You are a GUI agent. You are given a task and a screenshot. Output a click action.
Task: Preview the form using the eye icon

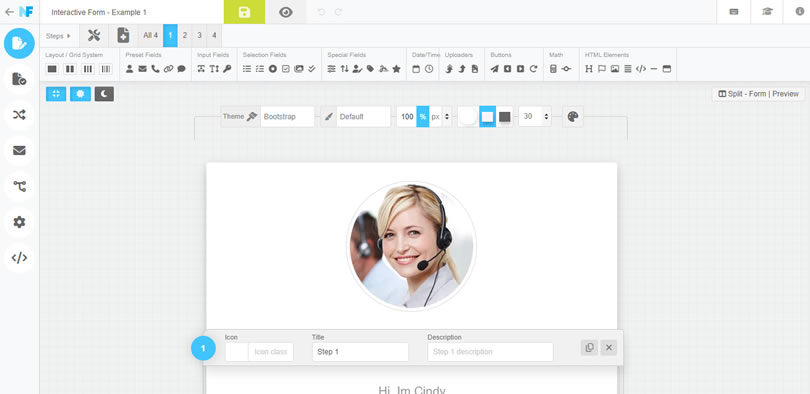tap(286, 12)
